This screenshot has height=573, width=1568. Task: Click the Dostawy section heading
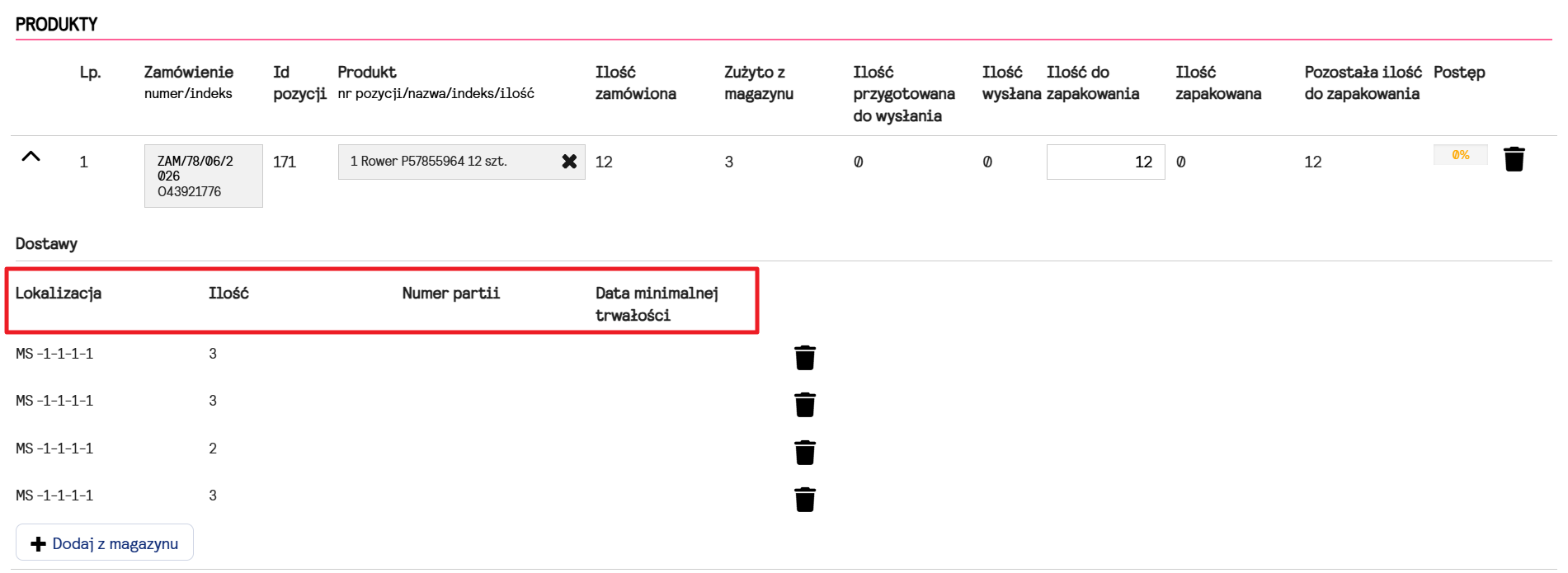[x=46, y=244]
